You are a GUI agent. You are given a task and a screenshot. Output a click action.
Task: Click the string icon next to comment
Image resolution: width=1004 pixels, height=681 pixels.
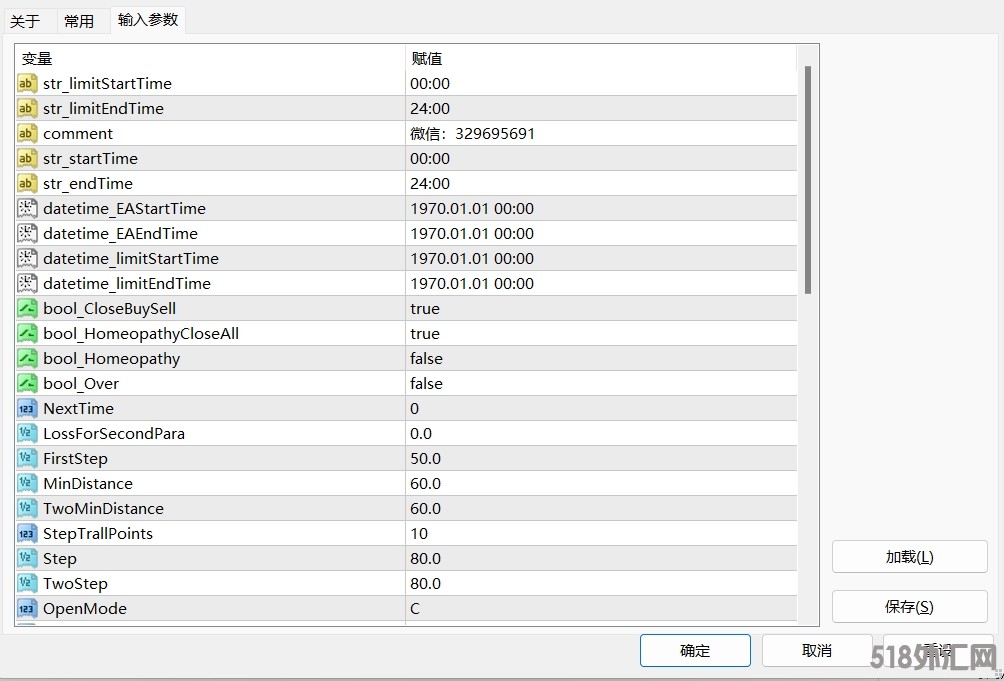tap(27, 134)
